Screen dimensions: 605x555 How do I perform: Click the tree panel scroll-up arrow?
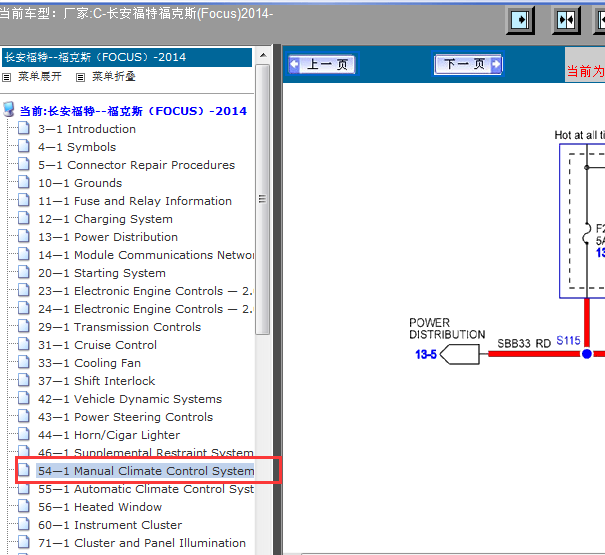tap(263, 56)
